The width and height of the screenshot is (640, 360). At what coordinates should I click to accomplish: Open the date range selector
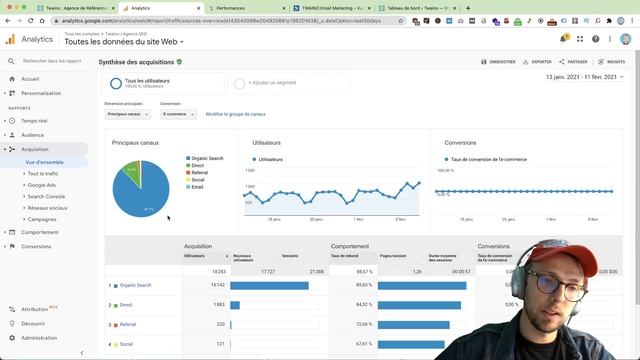[x=584, y=77]
